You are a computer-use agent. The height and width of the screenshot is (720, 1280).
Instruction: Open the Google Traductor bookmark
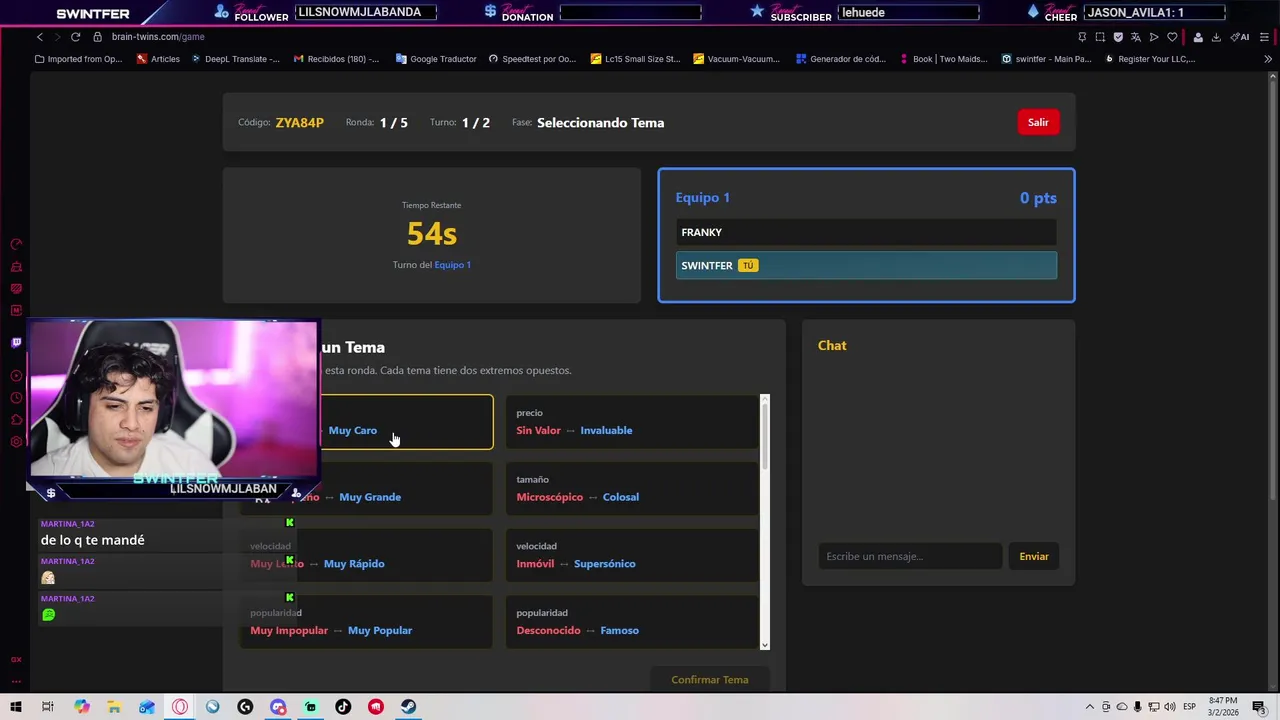coord(436,59)
